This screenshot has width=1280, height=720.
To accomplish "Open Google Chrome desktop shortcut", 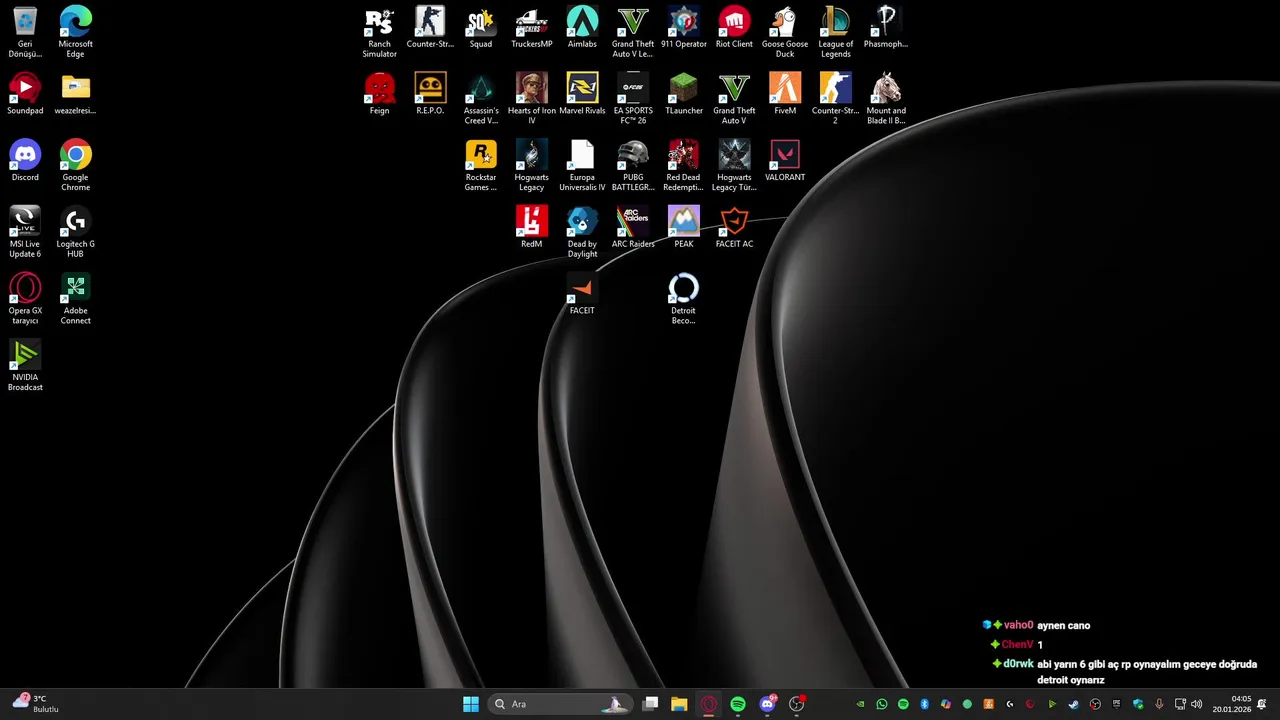I will (x=76, y=165).
